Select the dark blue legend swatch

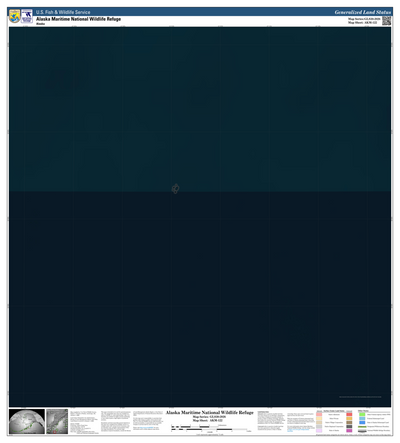pyautogui.click(x=362, y=422)
